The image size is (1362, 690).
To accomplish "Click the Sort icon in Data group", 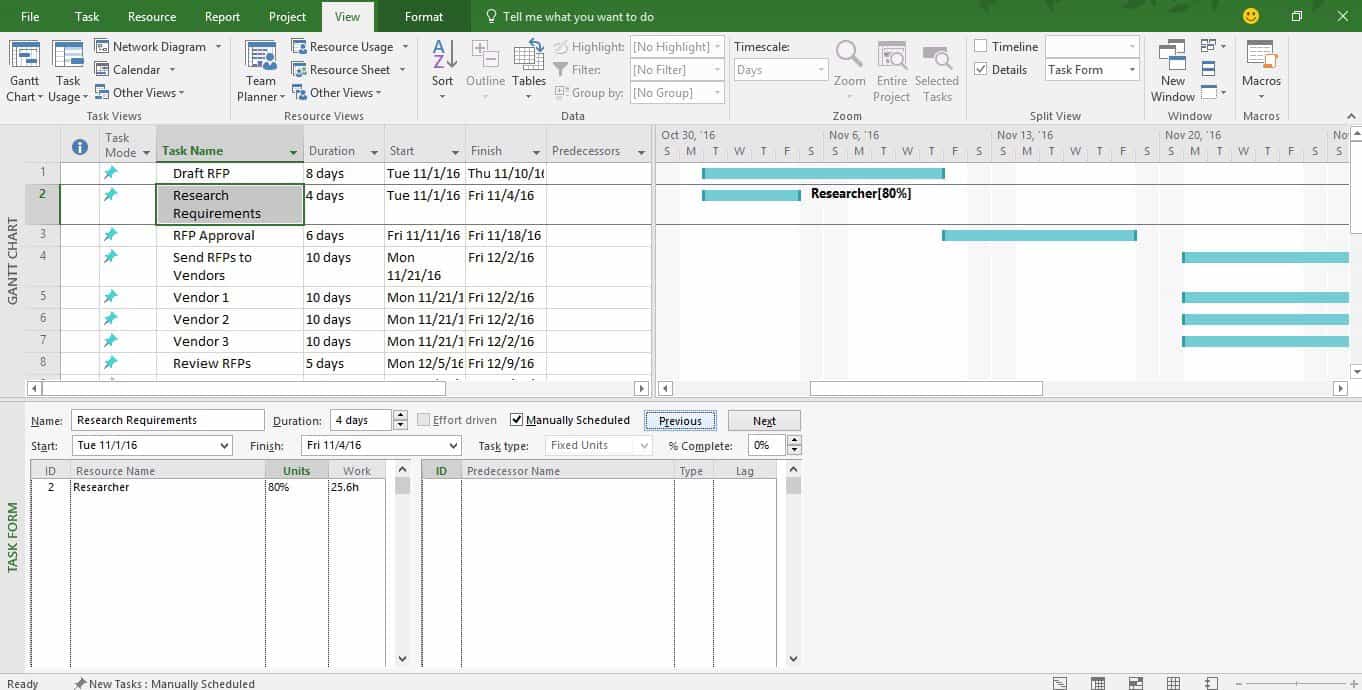I will 443,56.
